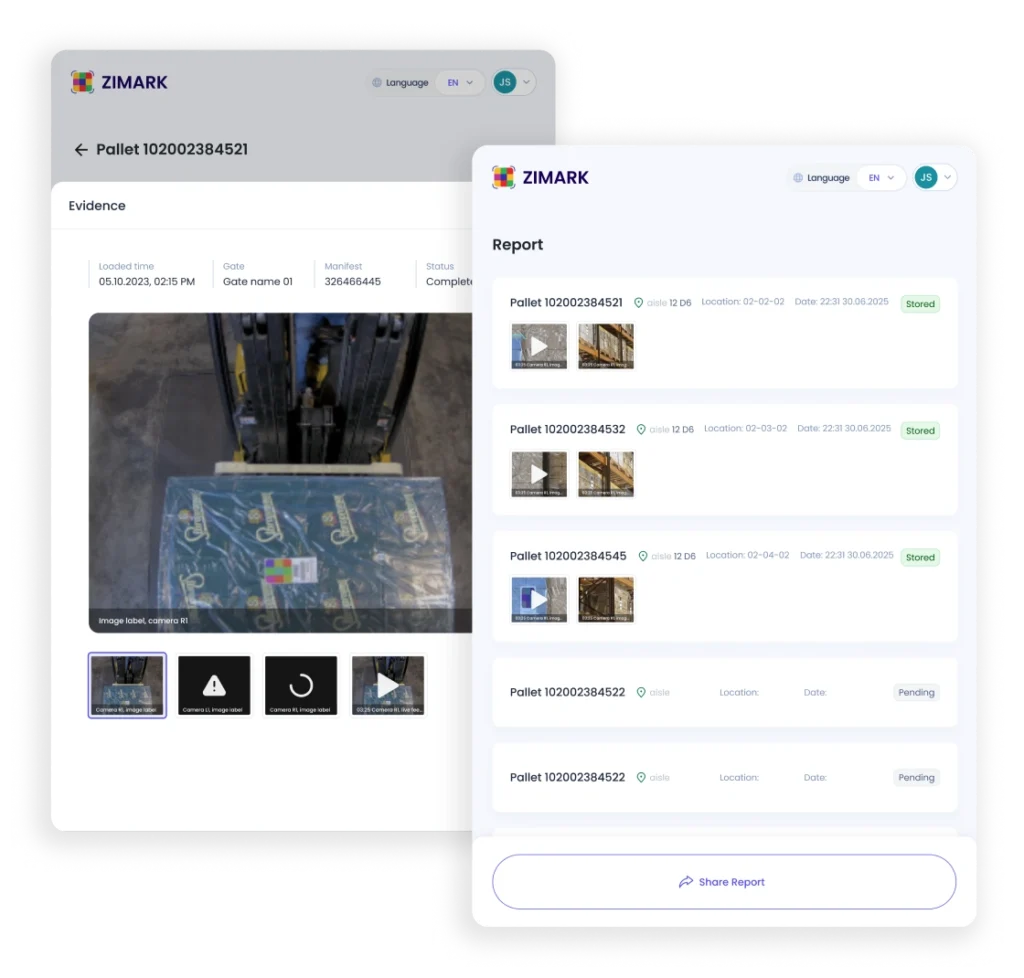Play the video for Pallet 102002384521 in the report
Screen dimensions: 1024x978
[539, 346]
